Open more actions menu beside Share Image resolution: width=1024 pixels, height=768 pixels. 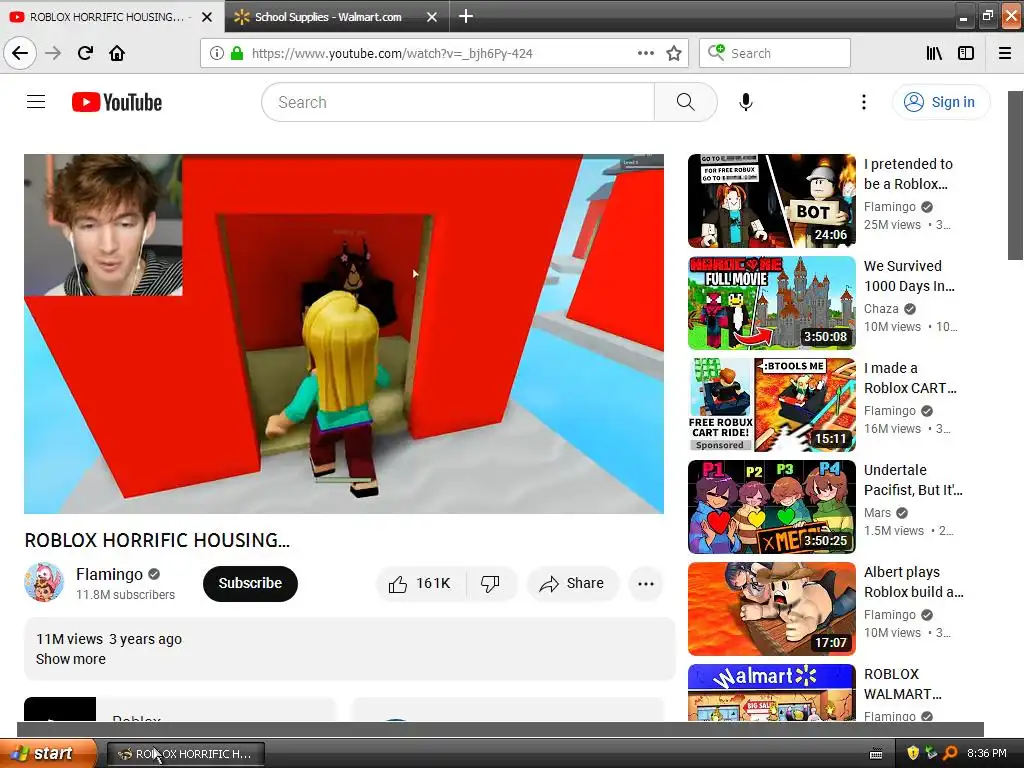tap(646, 583)
